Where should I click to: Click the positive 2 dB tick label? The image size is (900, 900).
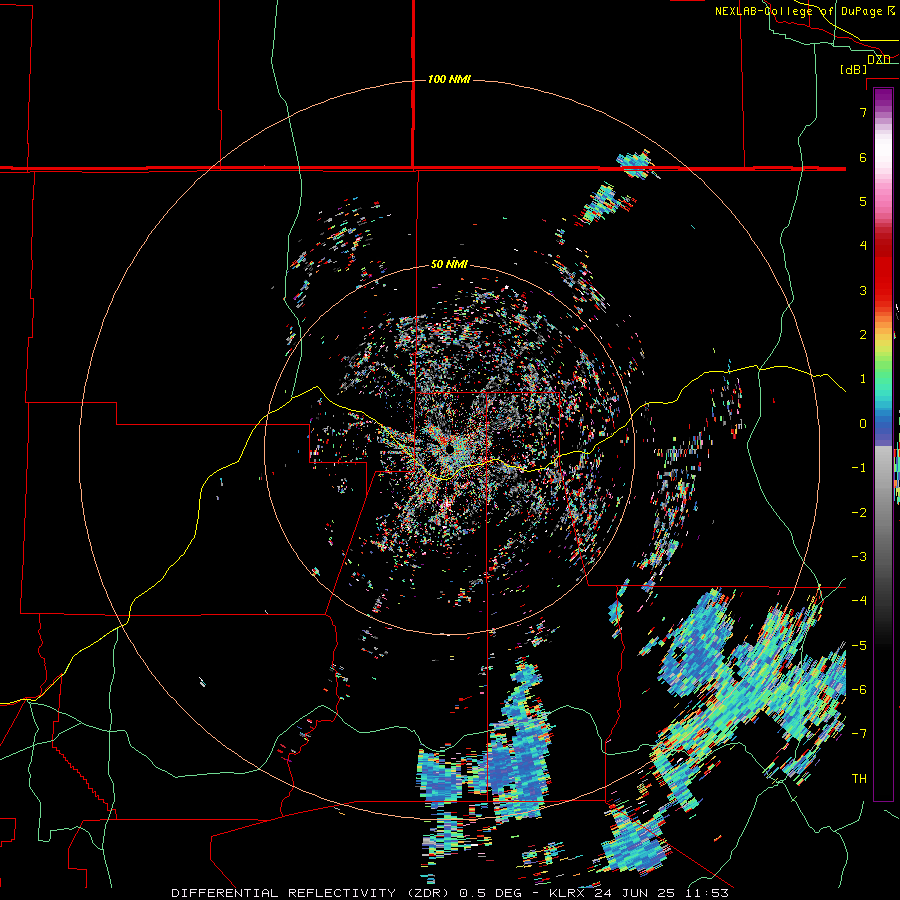pos(863,335)
